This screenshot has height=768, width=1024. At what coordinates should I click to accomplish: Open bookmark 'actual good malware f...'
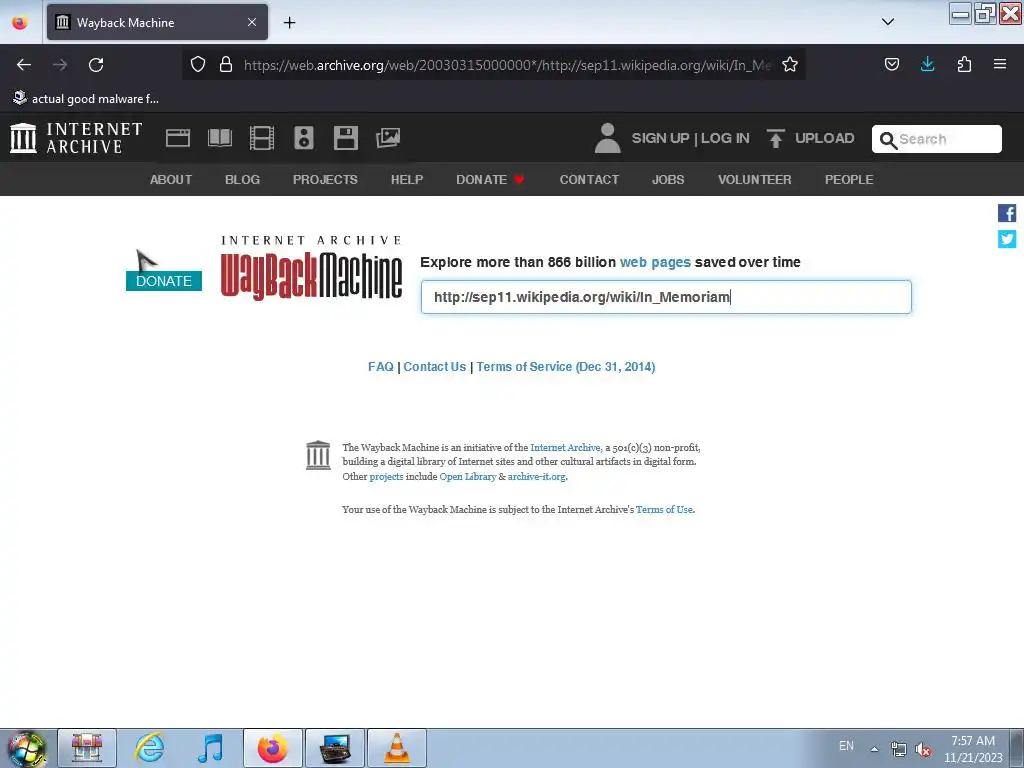coord(86,99)
